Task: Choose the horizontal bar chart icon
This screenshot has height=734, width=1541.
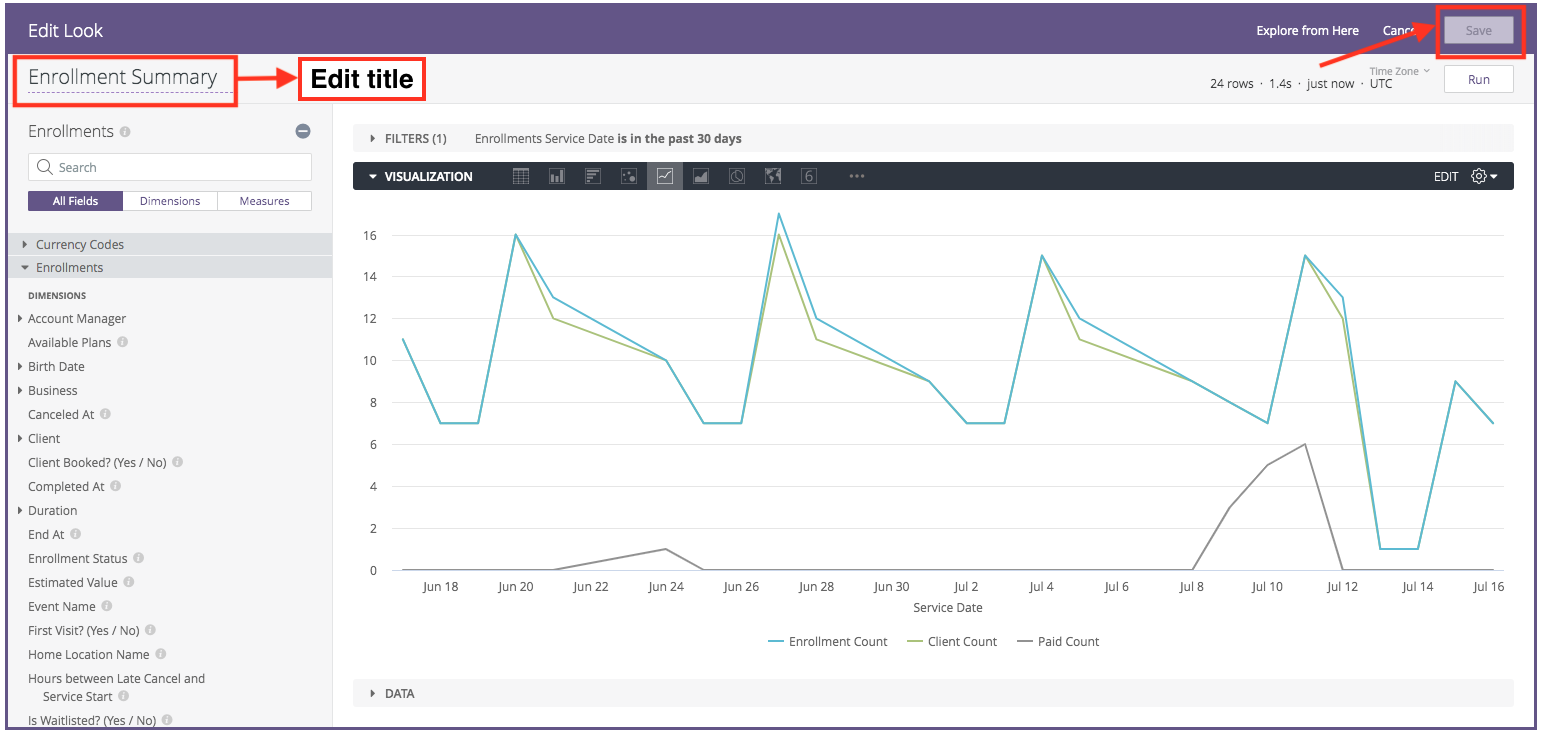Action: (x=593, y=176)
